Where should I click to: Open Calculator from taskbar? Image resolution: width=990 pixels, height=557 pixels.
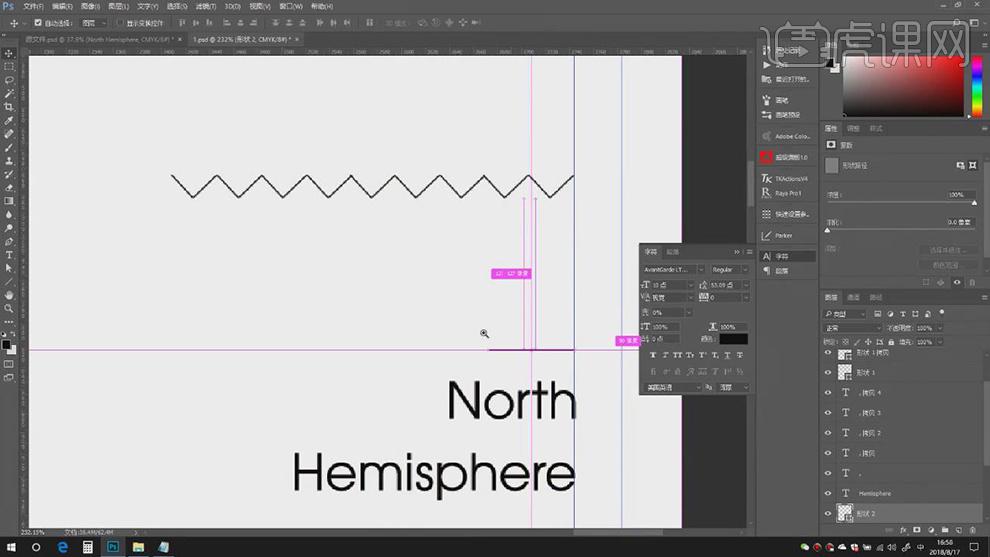pyautogui.click(x=87, y=547)
